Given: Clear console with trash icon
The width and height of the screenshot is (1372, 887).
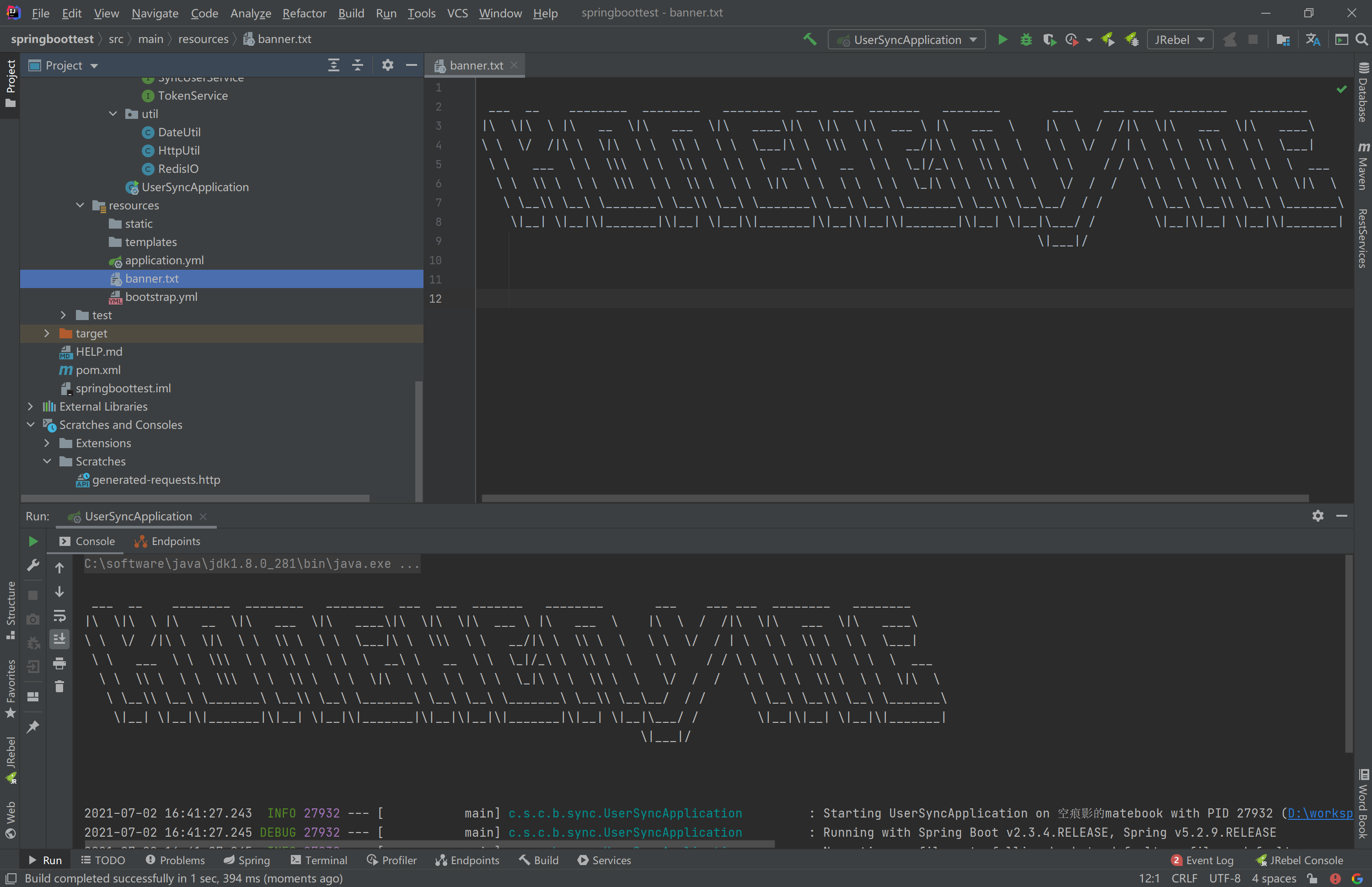Looking at the screenshot, I should point(59,687).
